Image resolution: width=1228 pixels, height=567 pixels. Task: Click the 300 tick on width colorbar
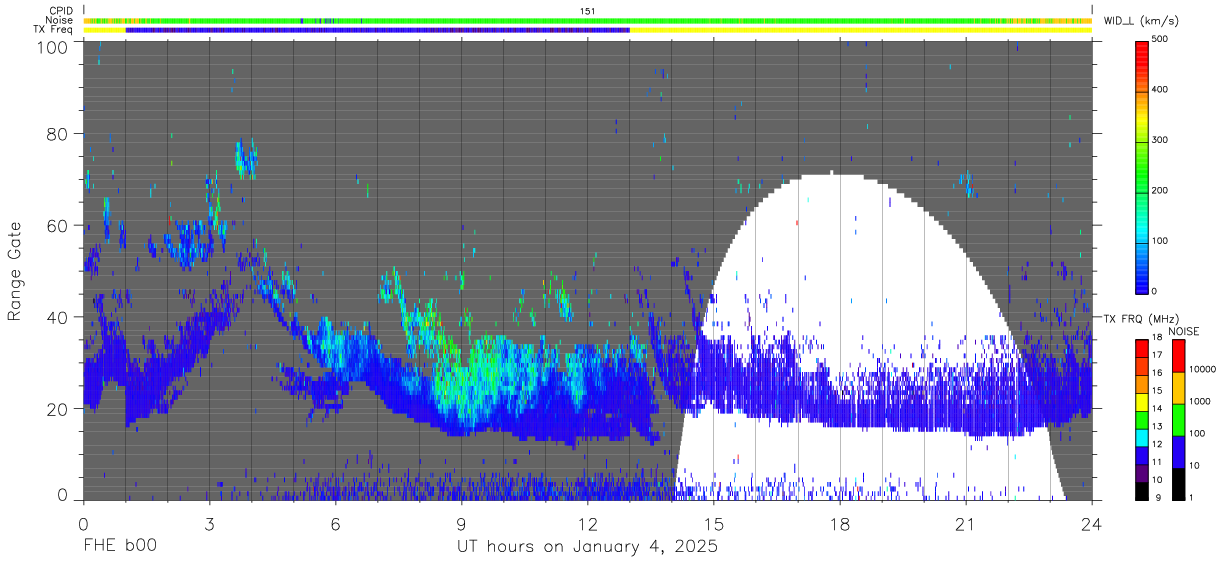tap(1162, 140)
